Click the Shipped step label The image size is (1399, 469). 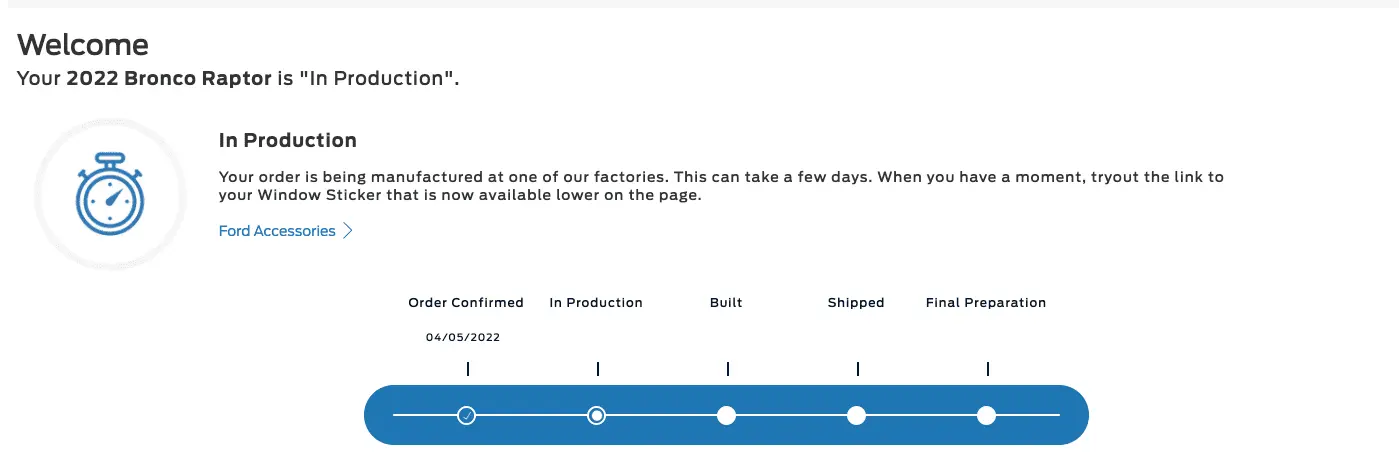click(x=856, y=302)
